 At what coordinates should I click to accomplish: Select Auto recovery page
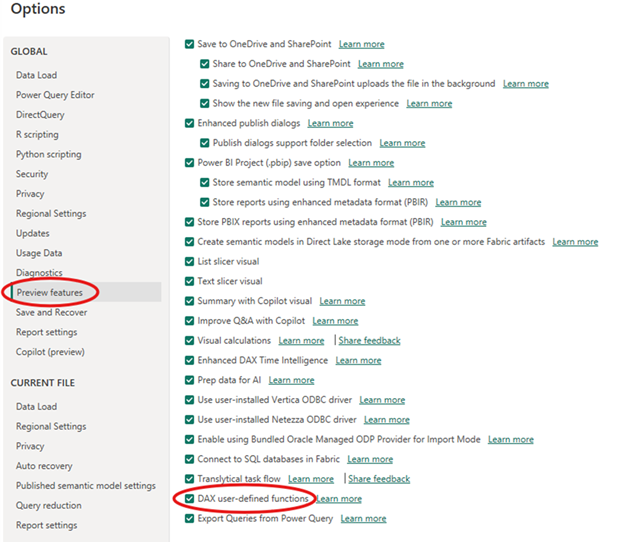click(x=44, y=466)
